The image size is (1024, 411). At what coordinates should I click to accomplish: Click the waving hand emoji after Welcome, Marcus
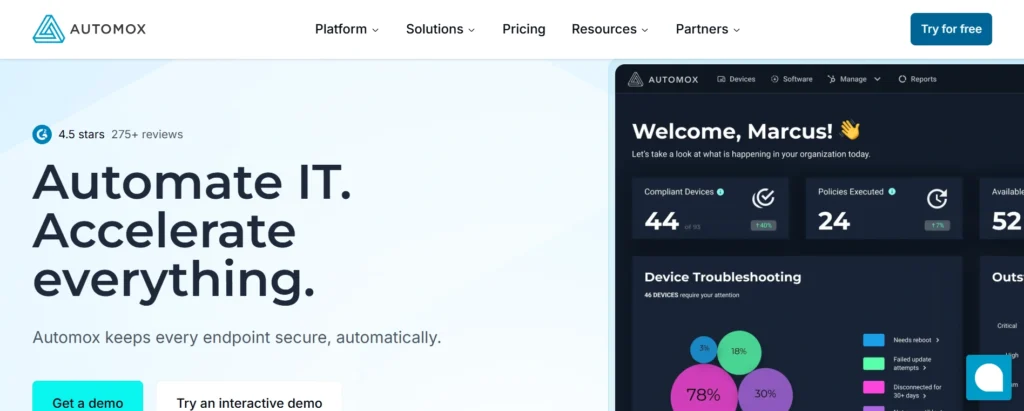(x=850, y=130)
